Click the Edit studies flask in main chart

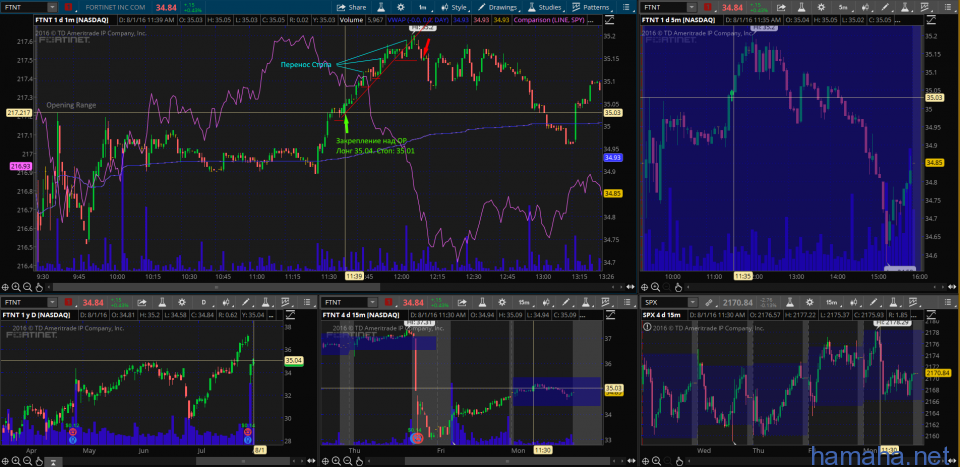pyautogui.click(x=381, y=7)
